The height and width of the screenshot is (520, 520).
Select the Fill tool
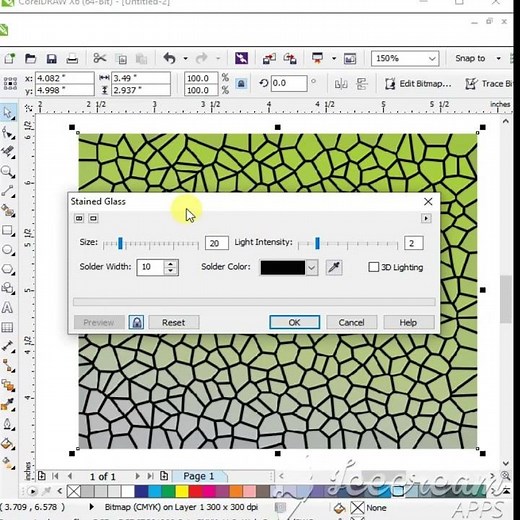coord(7,444)
